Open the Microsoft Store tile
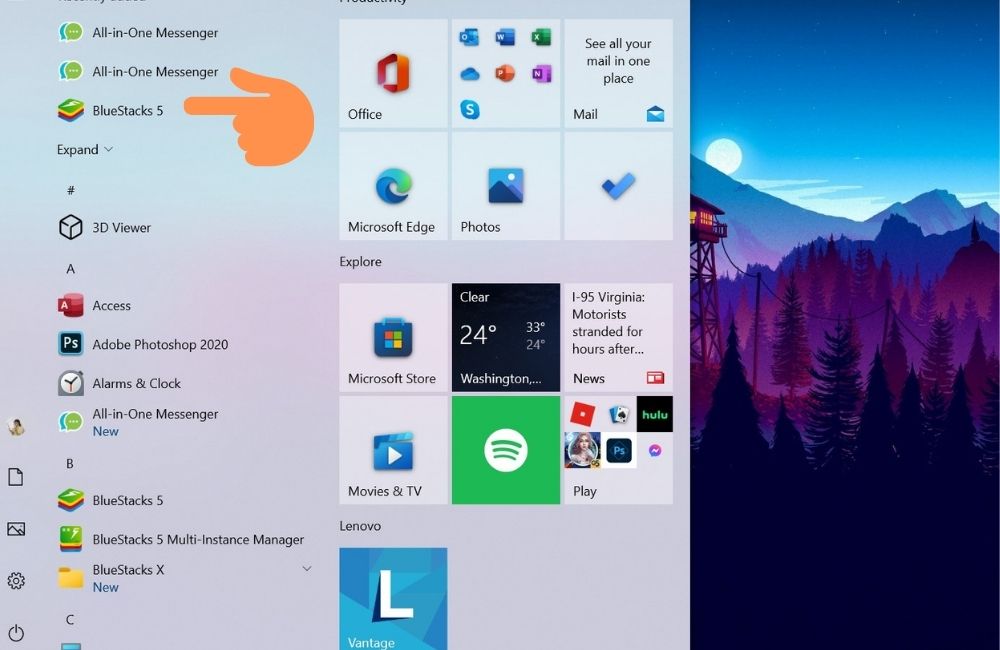This screenshot has height=650, width=1000. (x=393, y=337)
